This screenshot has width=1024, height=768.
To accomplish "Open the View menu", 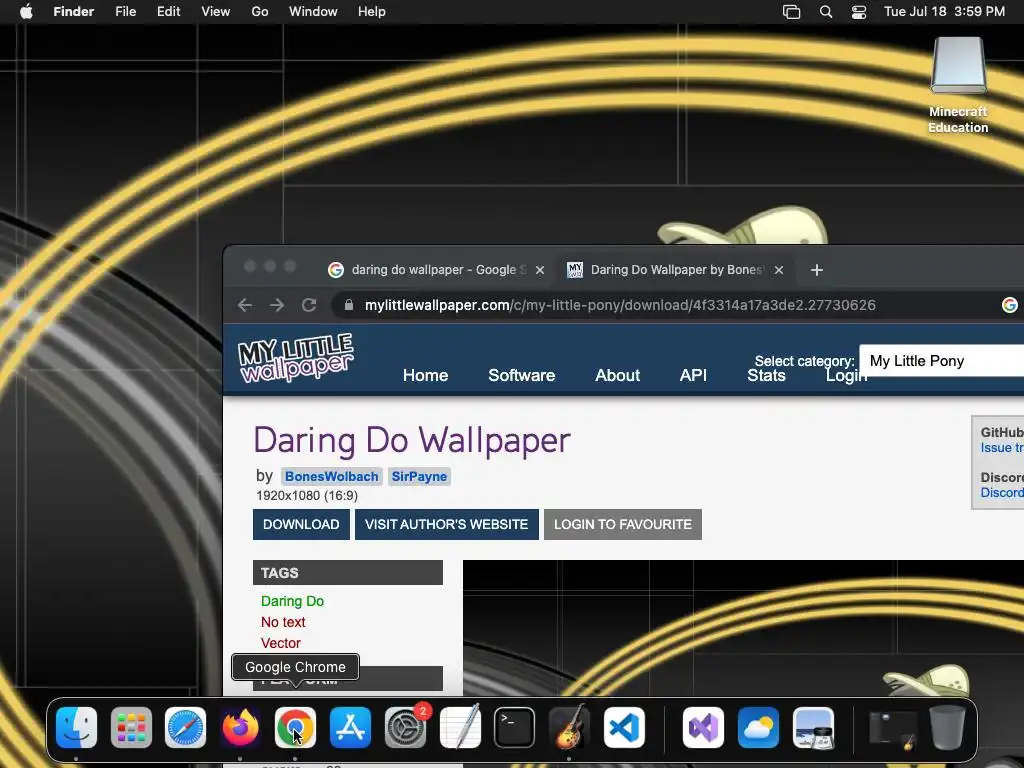I will [x=216, y=12].
